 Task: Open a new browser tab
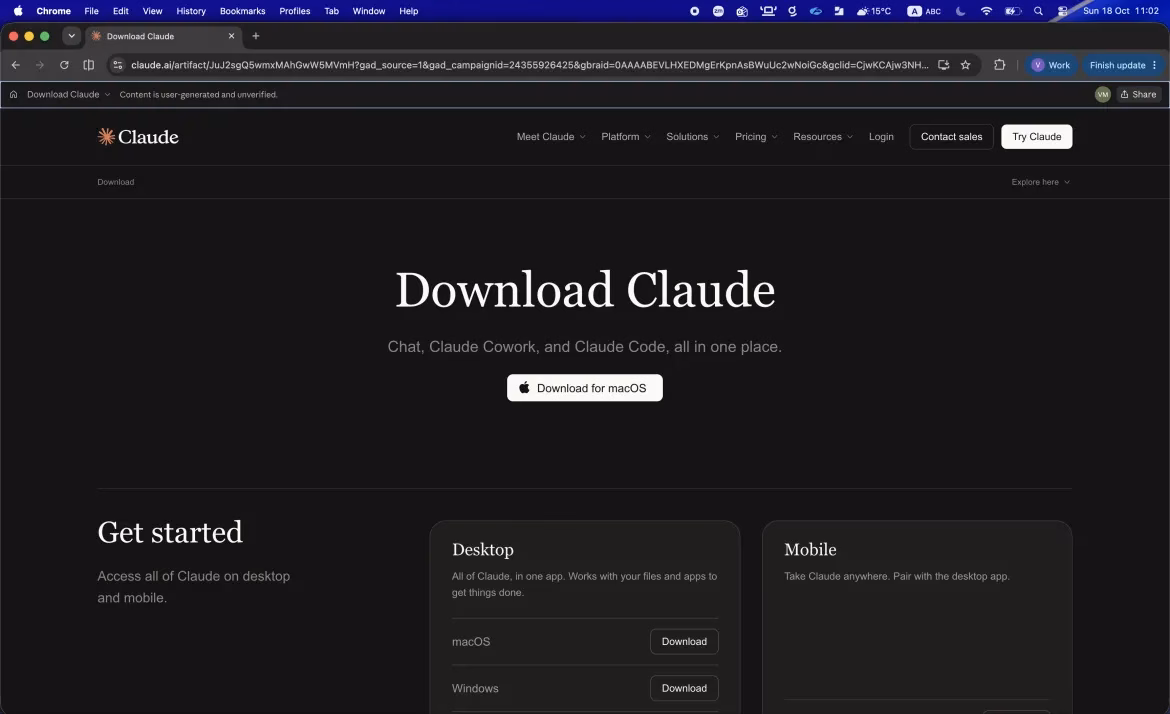[256, 36]
